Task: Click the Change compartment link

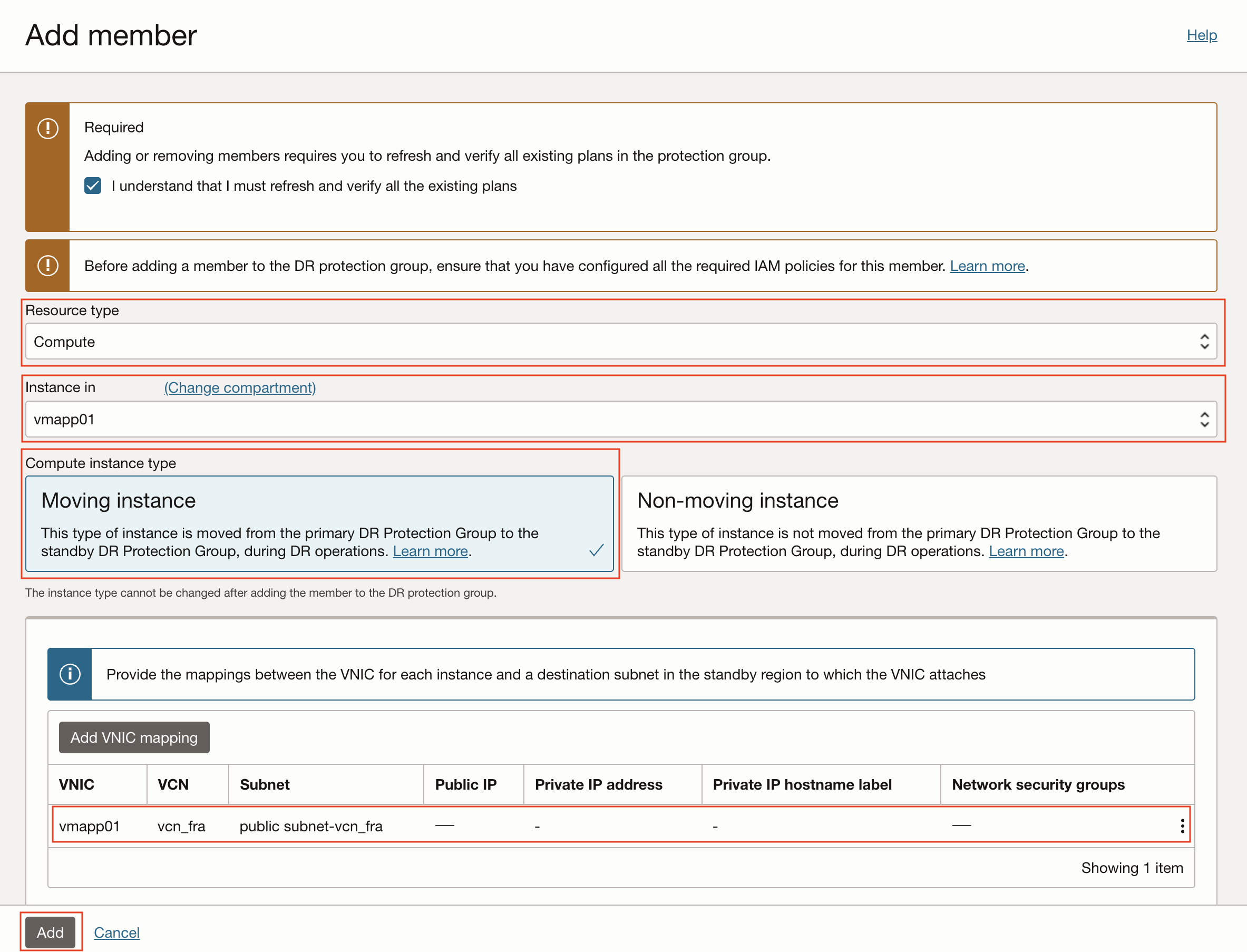Action: [240, 387]
